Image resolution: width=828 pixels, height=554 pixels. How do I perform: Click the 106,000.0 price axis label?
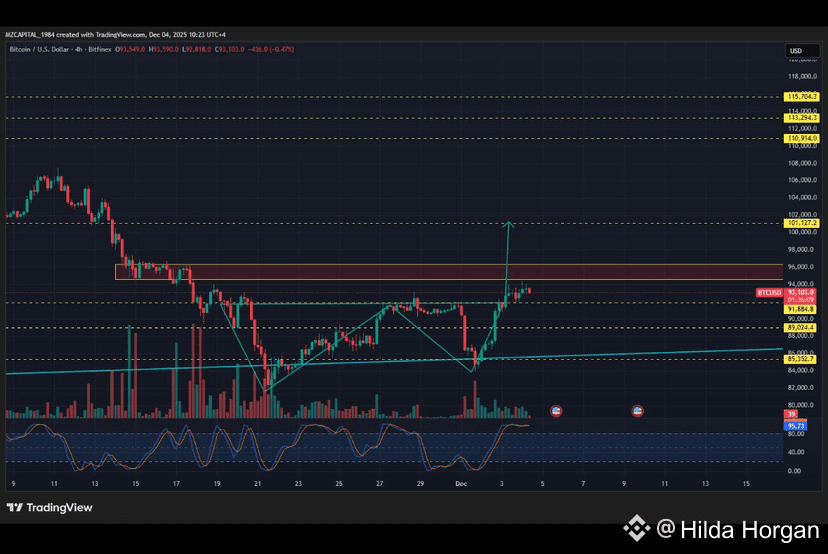click(x=802, y=180)
